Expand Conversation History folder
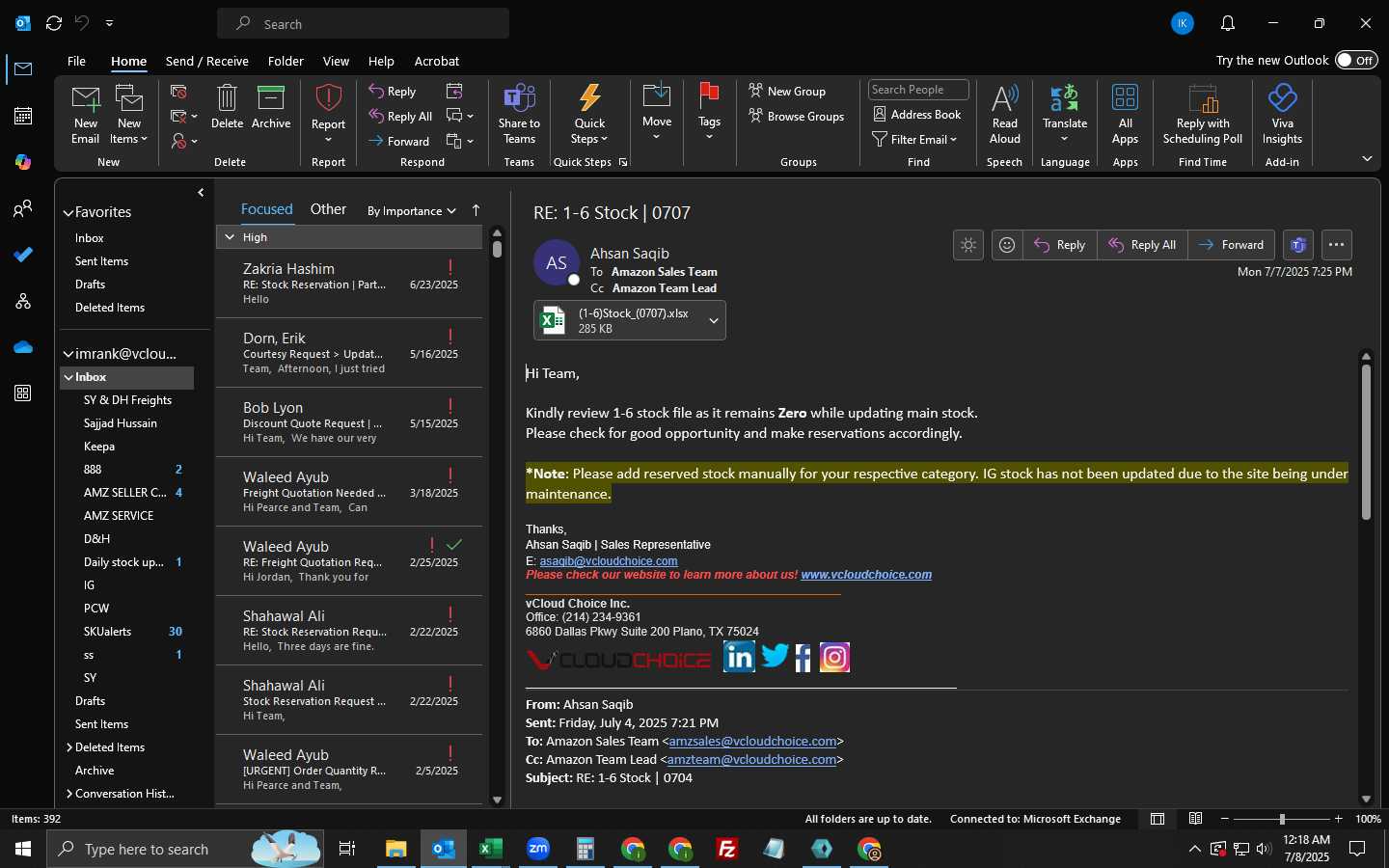Image resolution: width=1389 pixels, height=868 pixels. (x=69, y=794)
